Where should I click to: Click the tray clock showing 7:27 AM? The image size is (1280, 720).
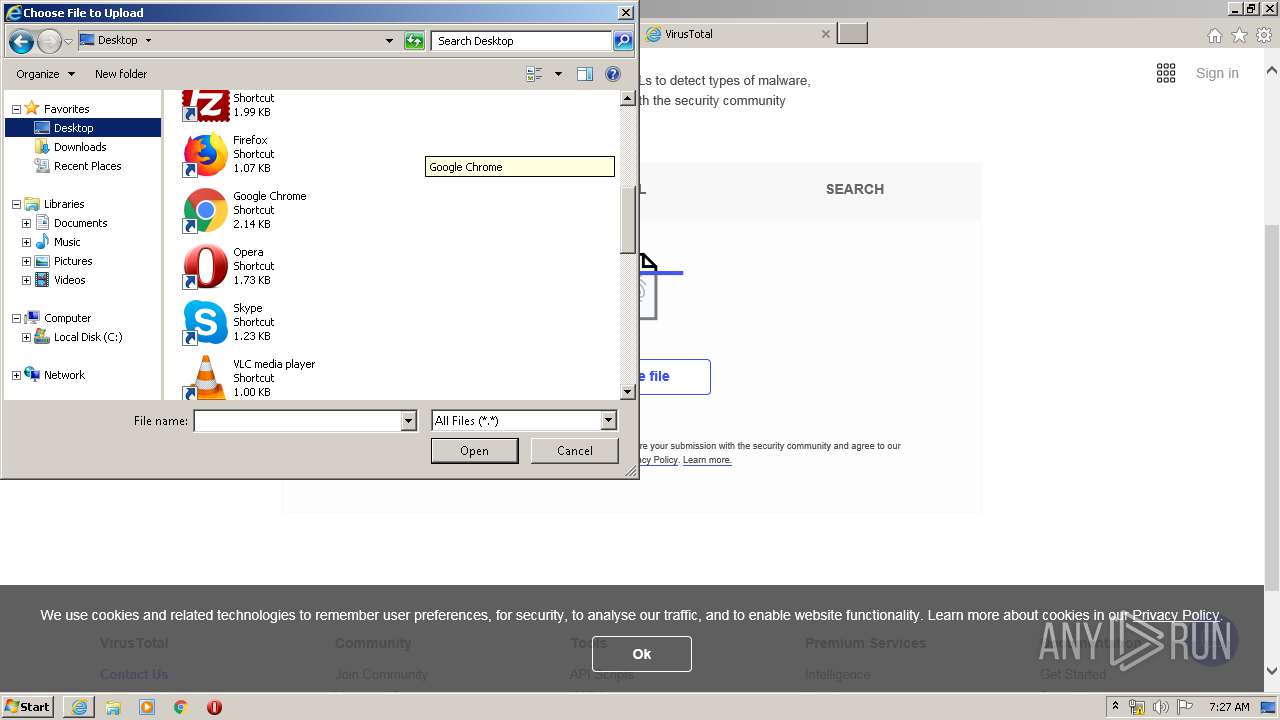pyautogui.click(x=1229, y=707)
